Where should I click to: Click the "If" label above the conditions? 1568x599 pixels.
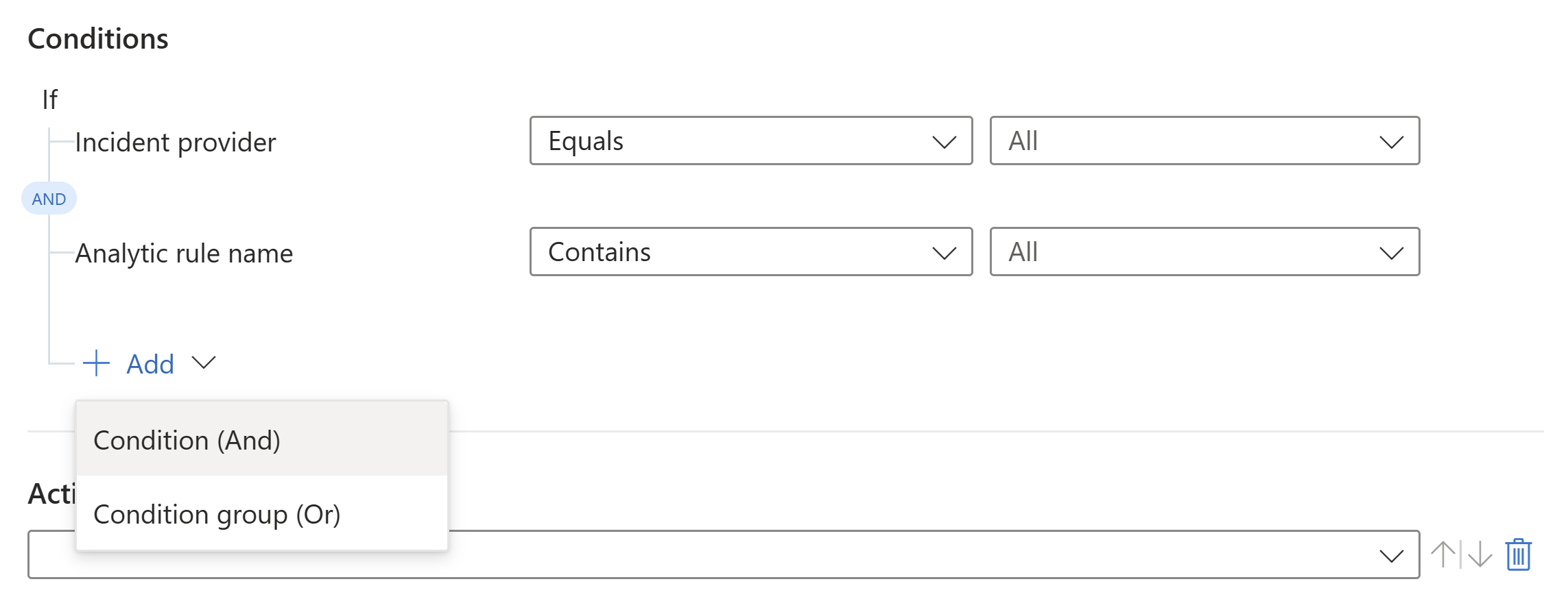(51, 97)
